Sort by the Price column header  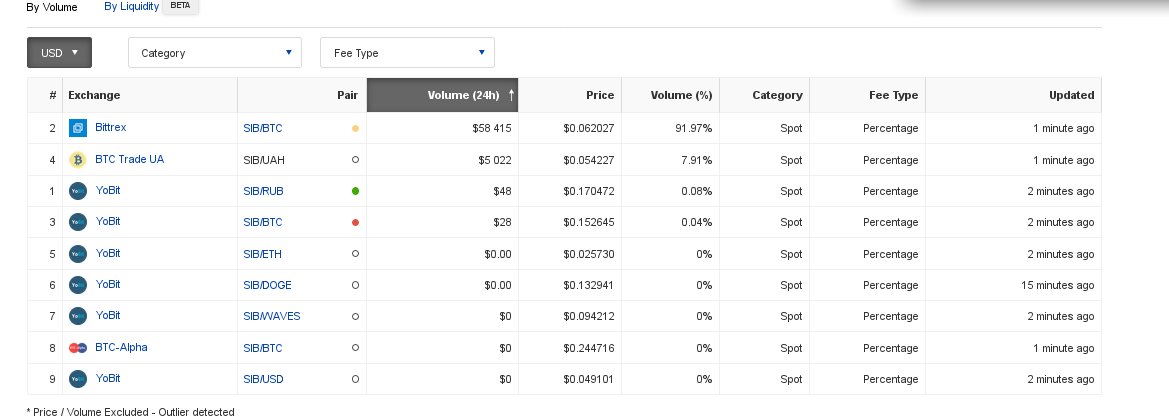(x=600, y=95)
